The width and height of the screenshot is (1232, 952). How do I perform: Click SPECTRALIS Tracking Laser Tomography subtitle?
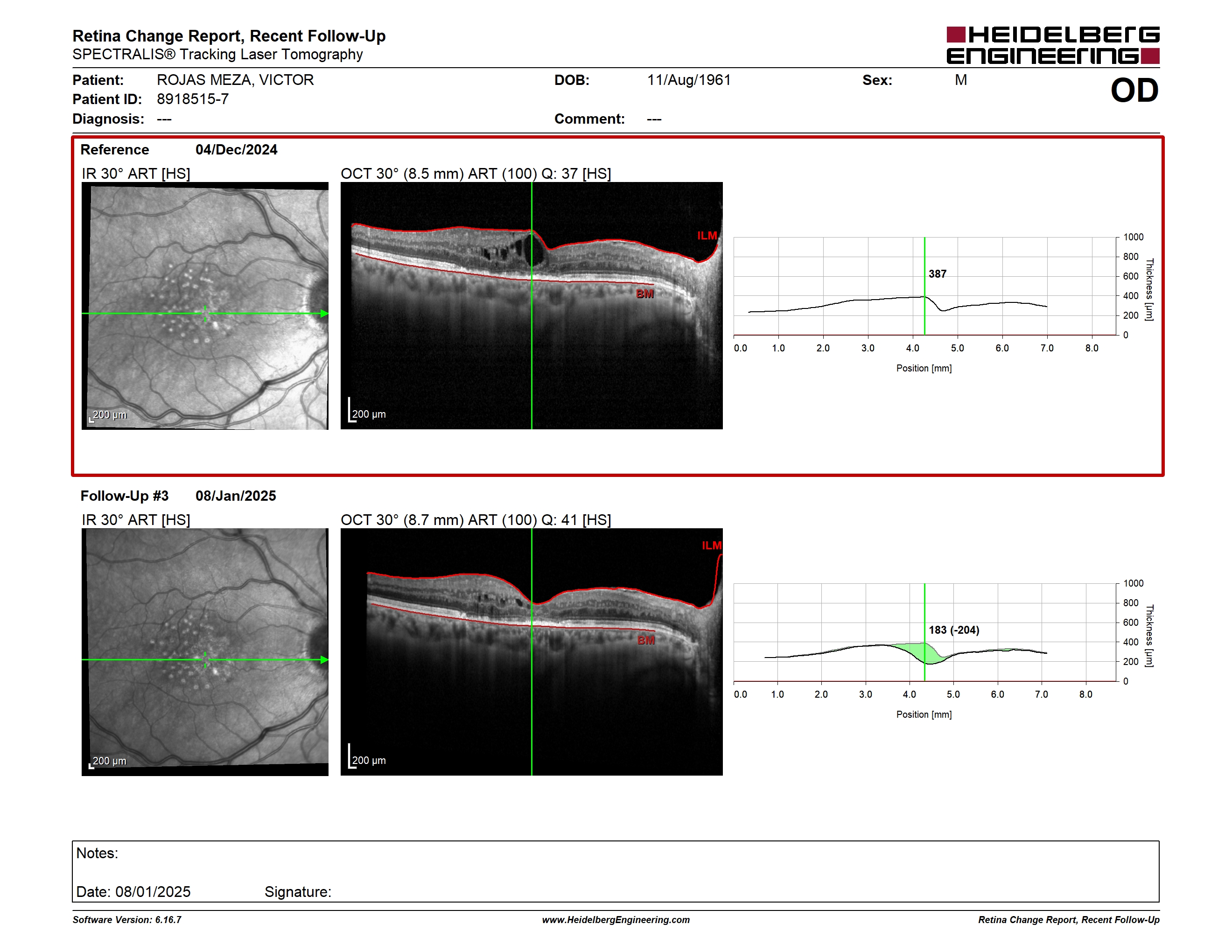217,54
